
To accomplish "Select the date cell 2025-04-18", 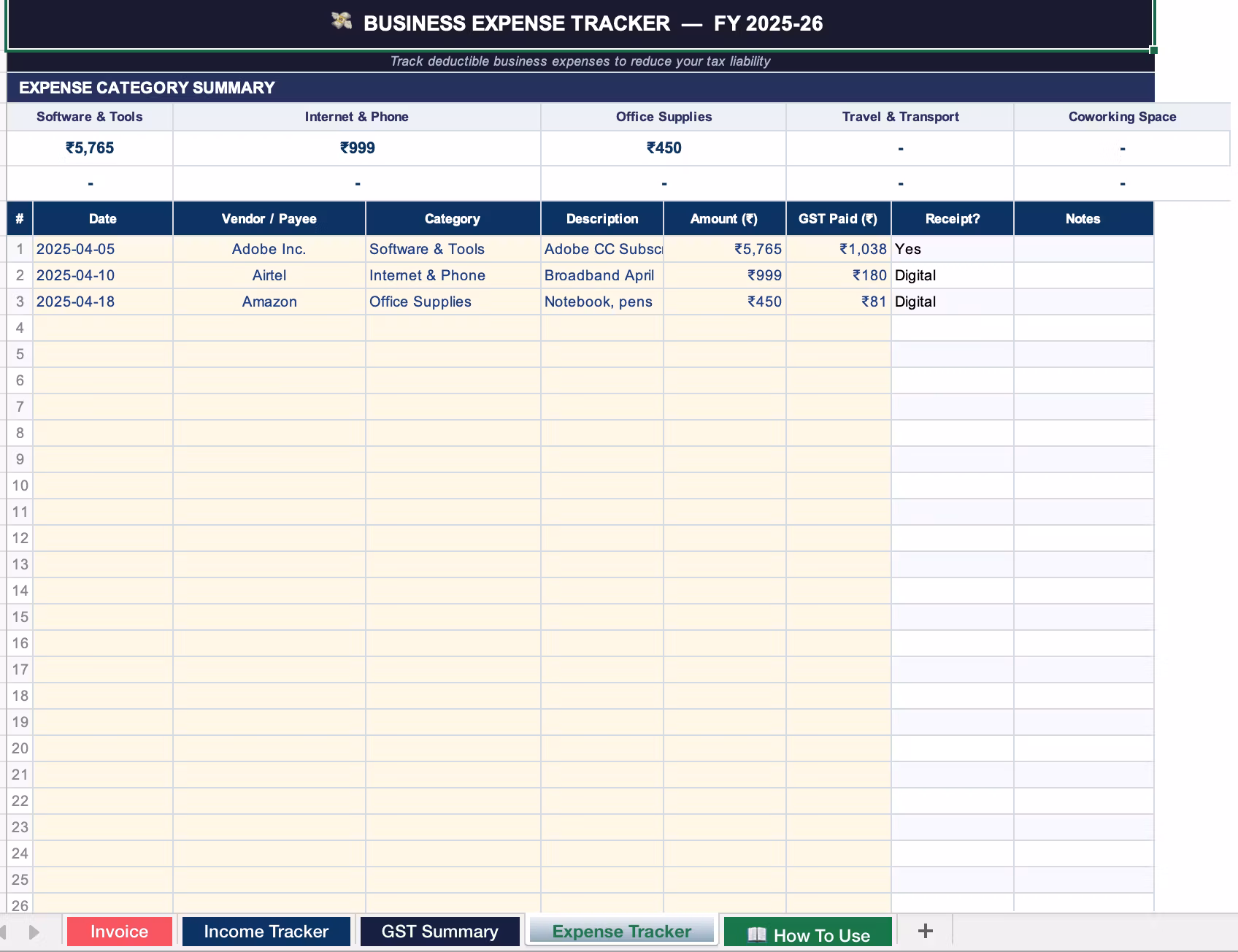I will coord(103,302).
